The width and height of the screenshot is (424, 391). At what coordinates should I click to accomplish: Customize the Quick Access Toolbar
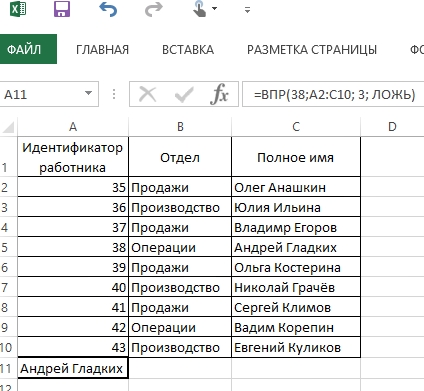pos(247,10)
